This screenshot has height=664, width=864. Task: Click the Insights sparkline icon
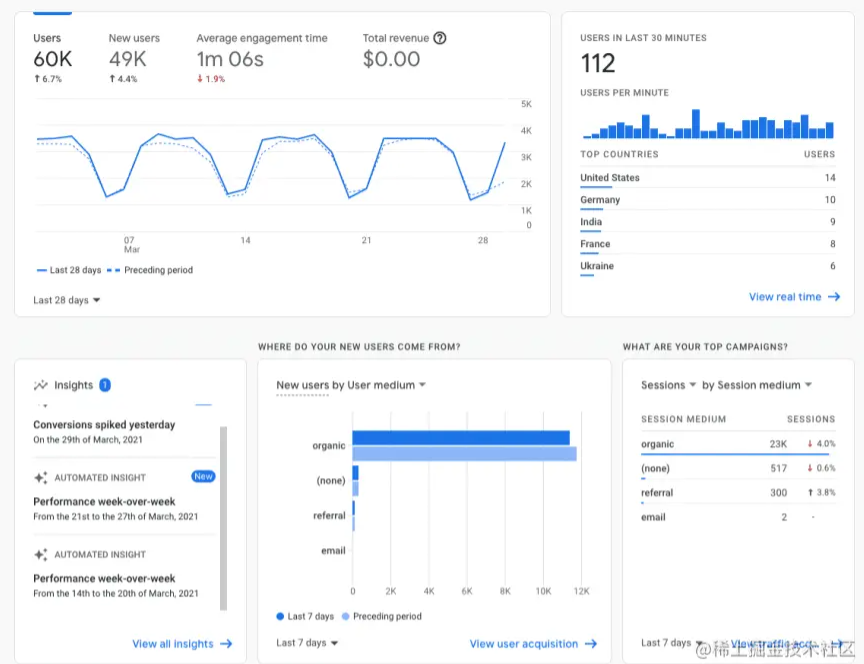[x=41, y=385]
